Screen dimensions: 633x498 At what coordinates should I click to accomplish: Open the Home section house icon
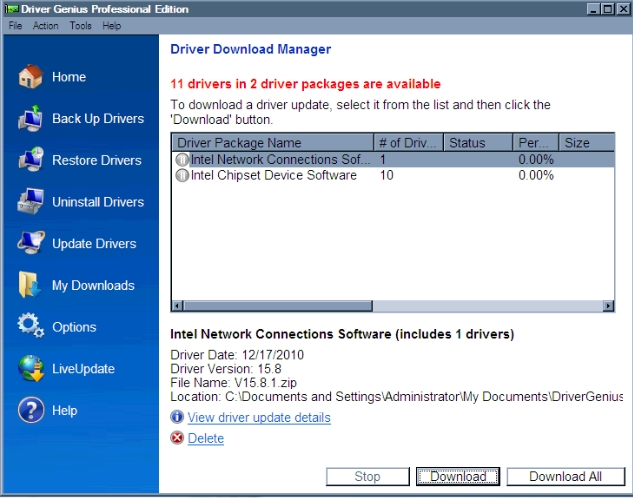pyautogui.click(x=31, y=77)
